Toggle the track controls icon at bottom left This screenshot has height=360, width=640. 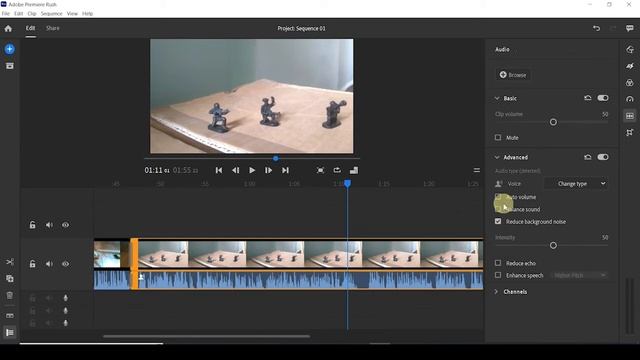[x=10, y=333]
